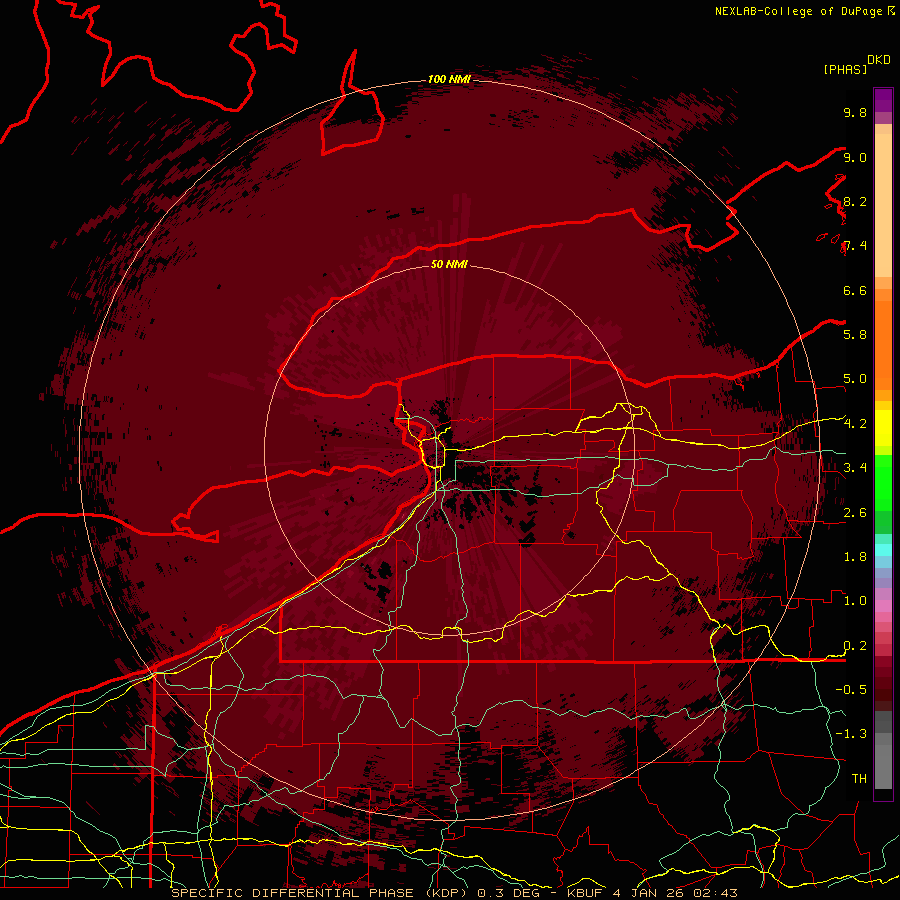The image size is (900, 900).
Task: Click the 8.2 value on the legend
Action: click(x=855, y=202)
